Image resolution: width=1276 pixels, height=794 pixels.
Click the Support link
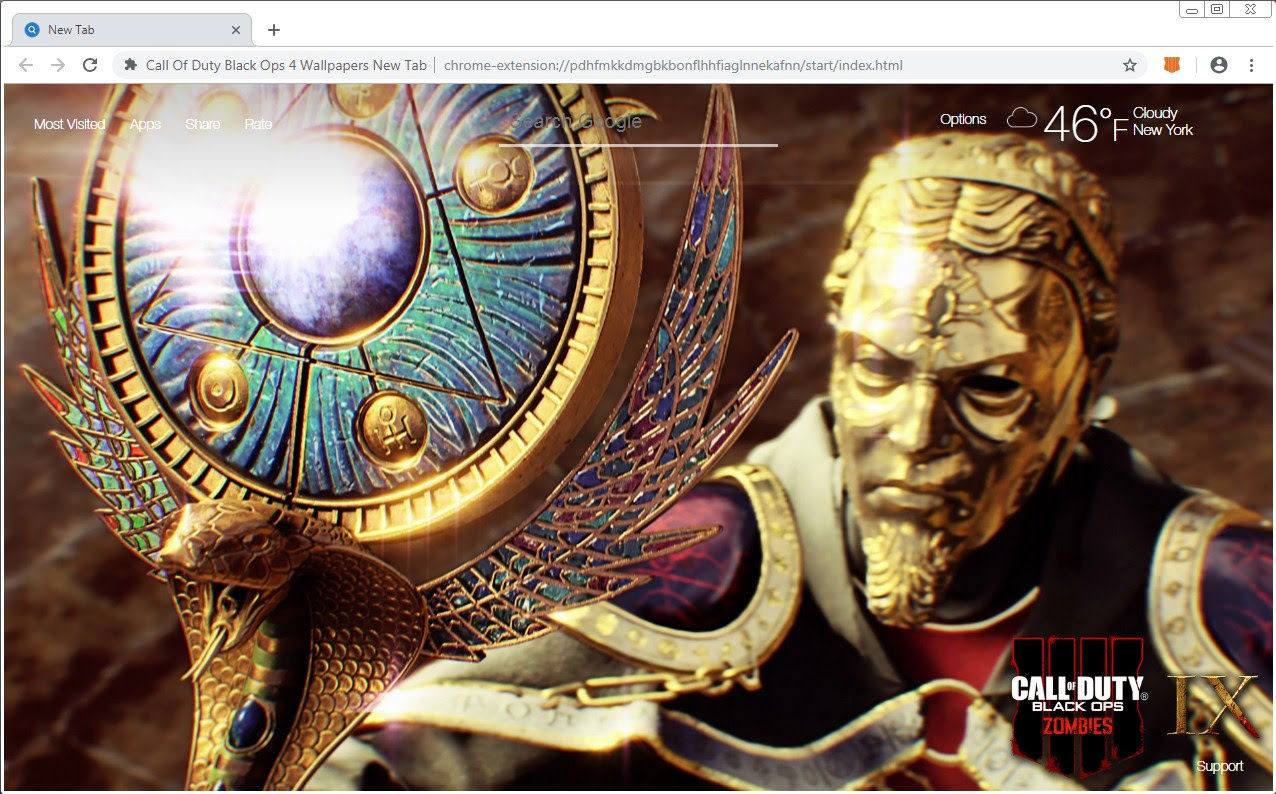point(1220,766)
